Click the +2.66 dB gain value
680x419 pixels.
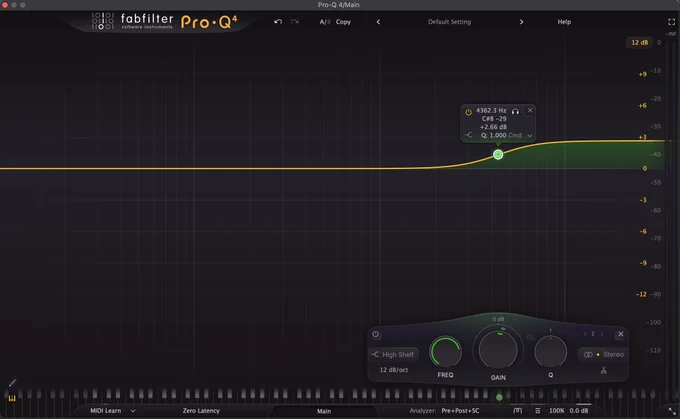(493, 127)
